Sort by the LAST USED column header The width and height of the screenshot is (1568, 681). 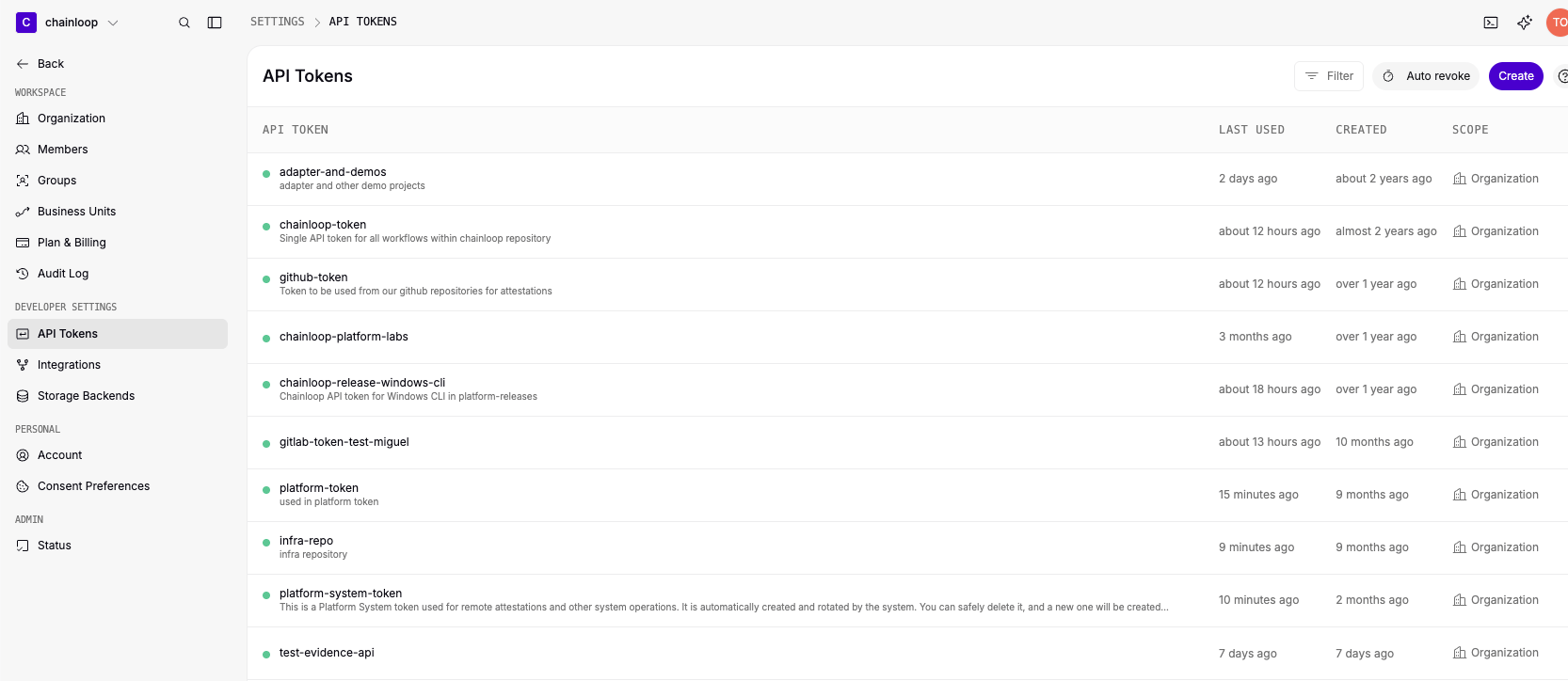point(1252,130)
